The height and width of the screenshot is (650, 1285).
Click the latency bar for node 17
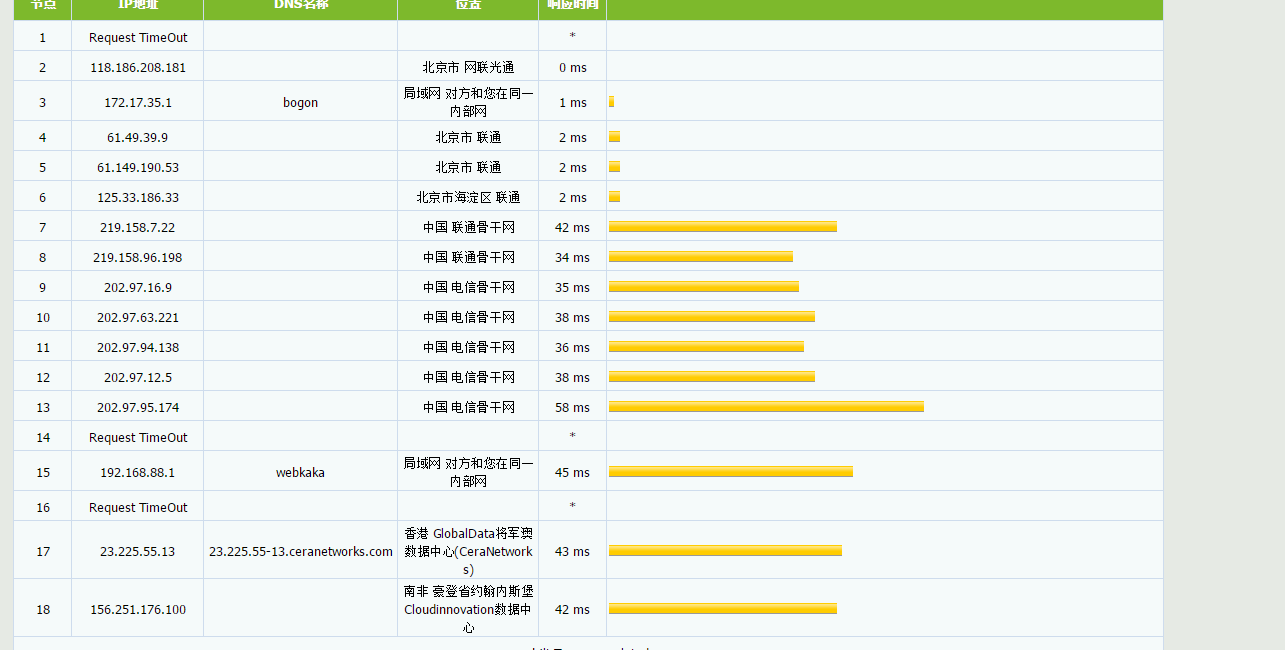(725, 551)
